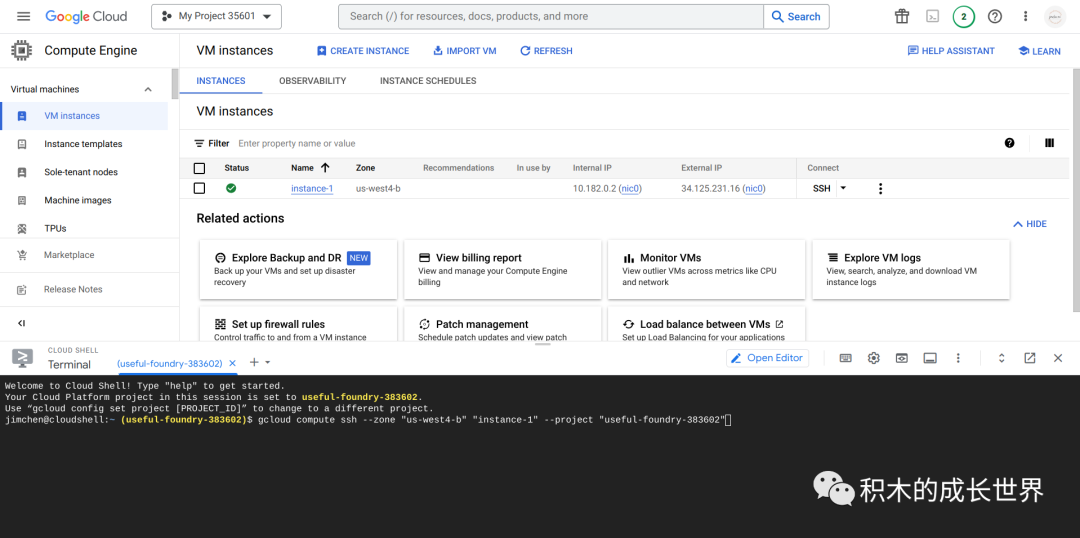Screen dimensions: 1080x538
Task: Open the Help Assistant
Action: 951,51
